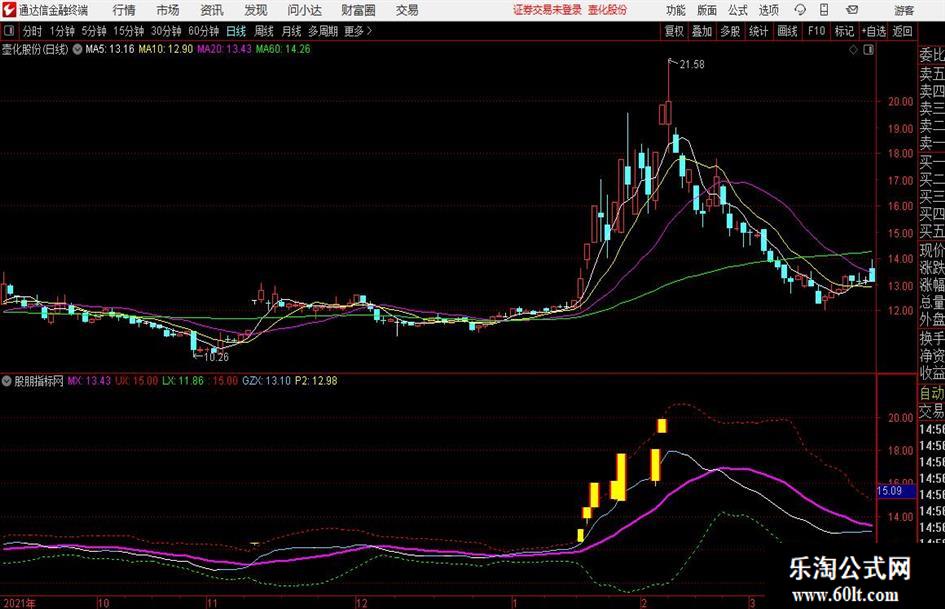Click the blue 15.09 axis price tag
Screen dimensions: 945x609
pos(896,491)
